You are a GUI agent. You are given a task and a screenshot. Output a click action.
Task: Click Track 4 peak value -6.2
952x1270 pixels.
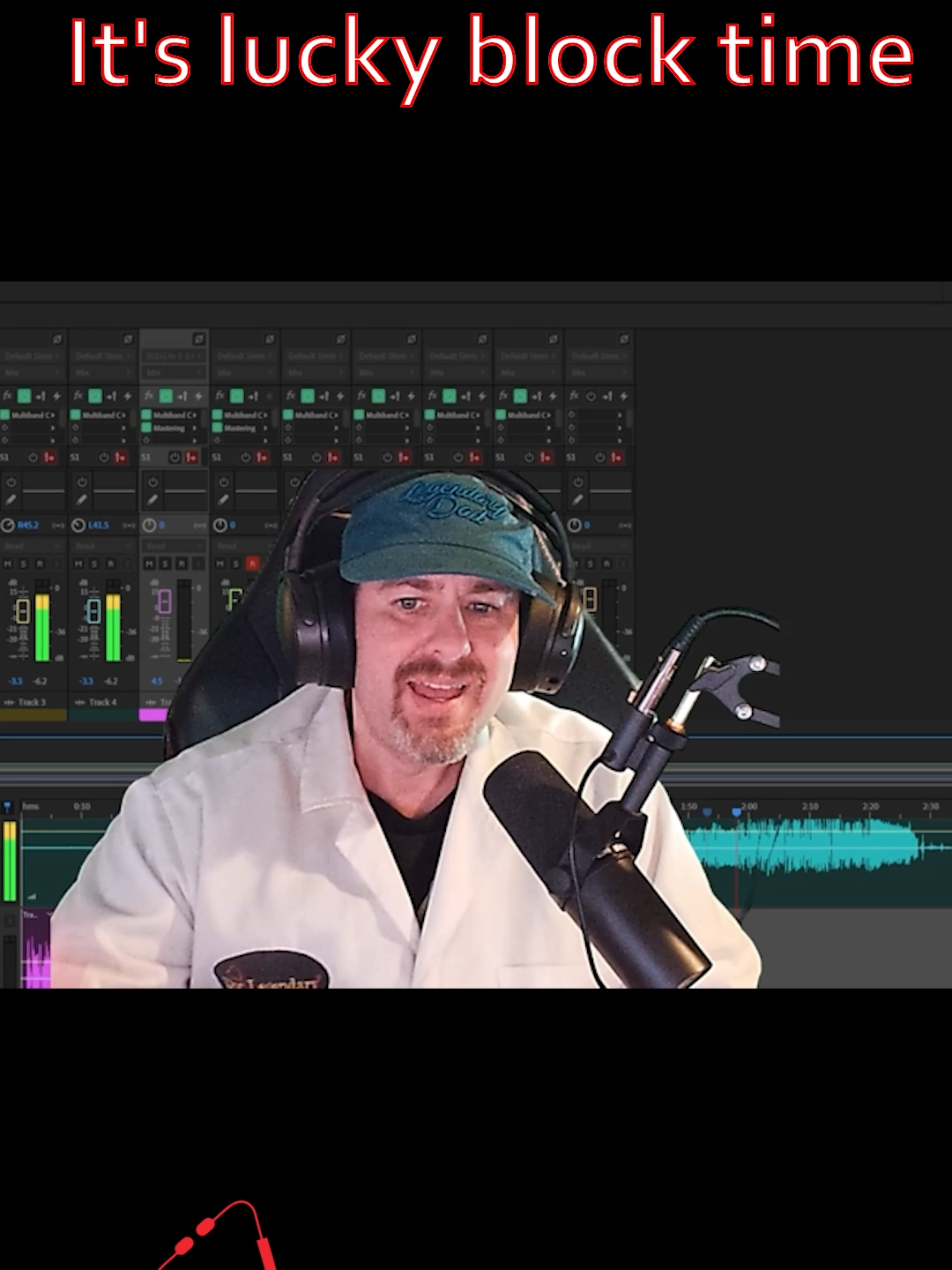point(111,681)
